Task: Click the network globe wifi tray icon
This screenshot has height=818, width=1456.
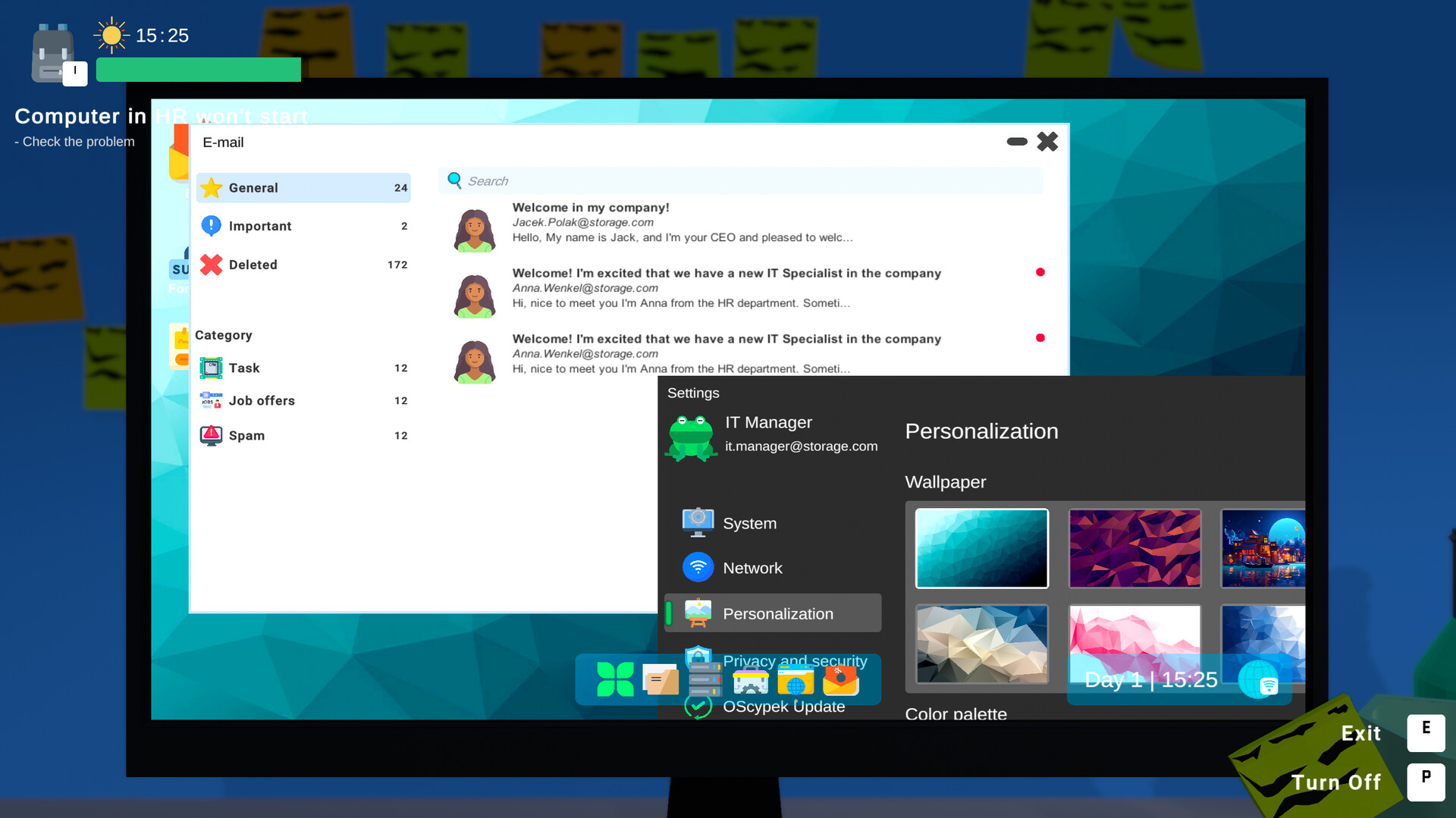Action: click(1259, 680)
